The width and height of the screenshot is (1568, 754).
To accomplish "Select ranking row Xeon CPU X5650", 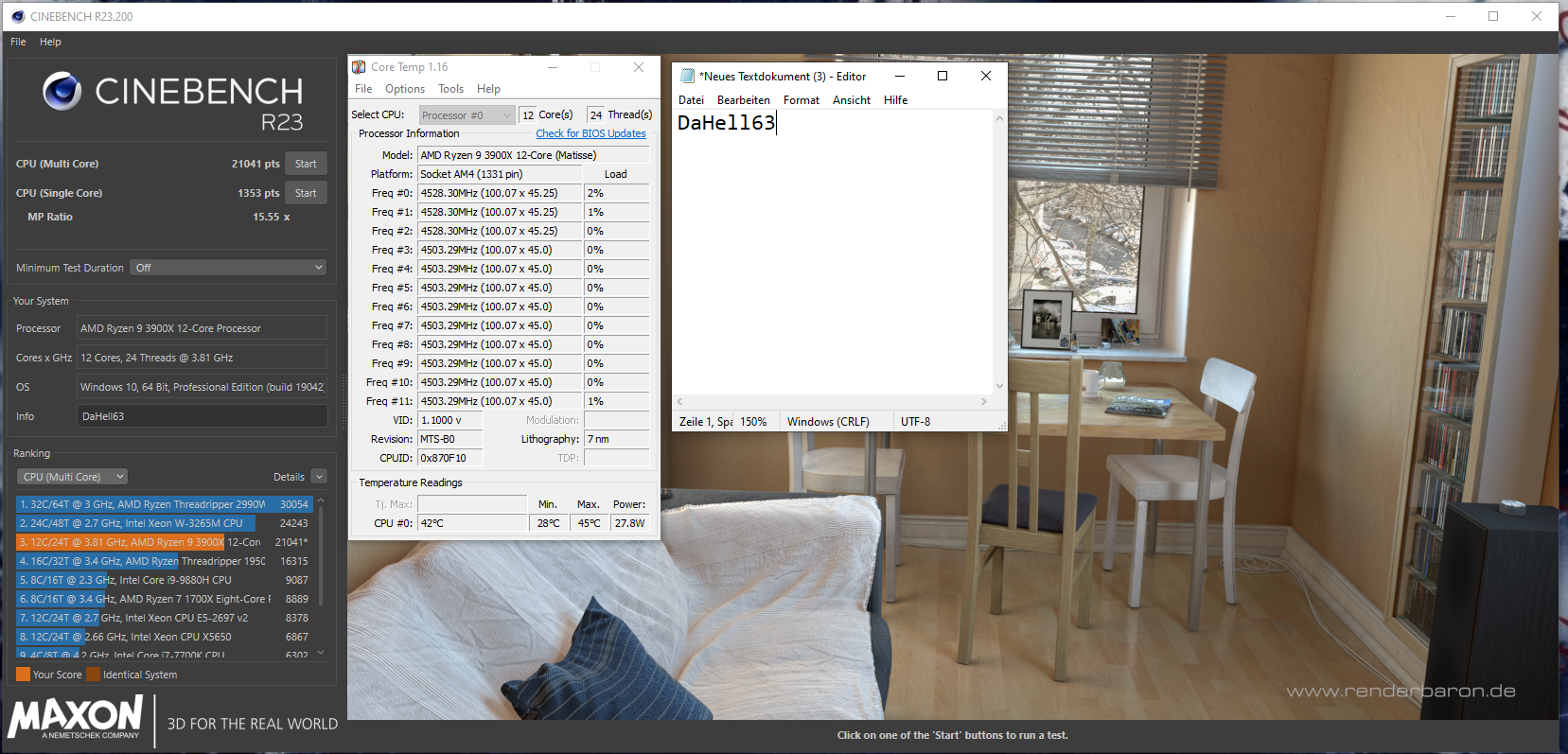I will [x=164, y=637].
